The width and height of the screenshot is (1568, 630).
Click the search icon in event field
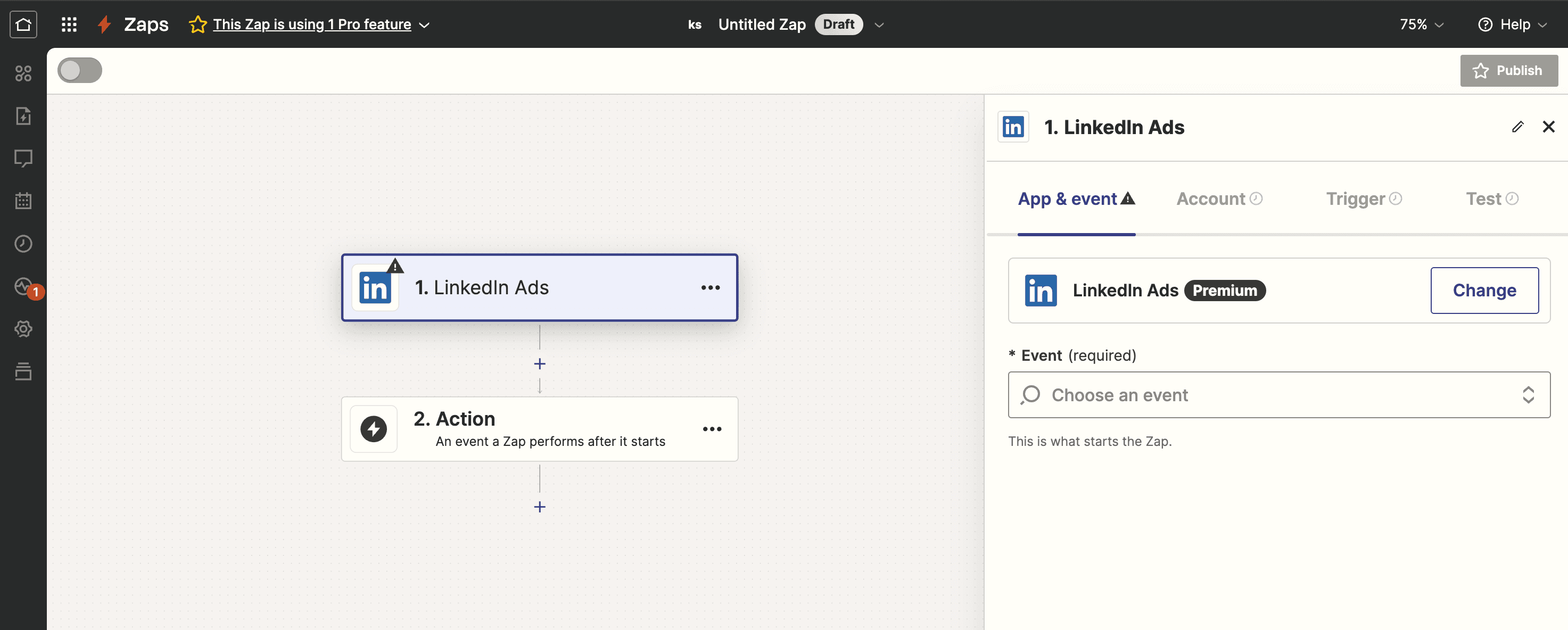click(x=1030, y=394)
